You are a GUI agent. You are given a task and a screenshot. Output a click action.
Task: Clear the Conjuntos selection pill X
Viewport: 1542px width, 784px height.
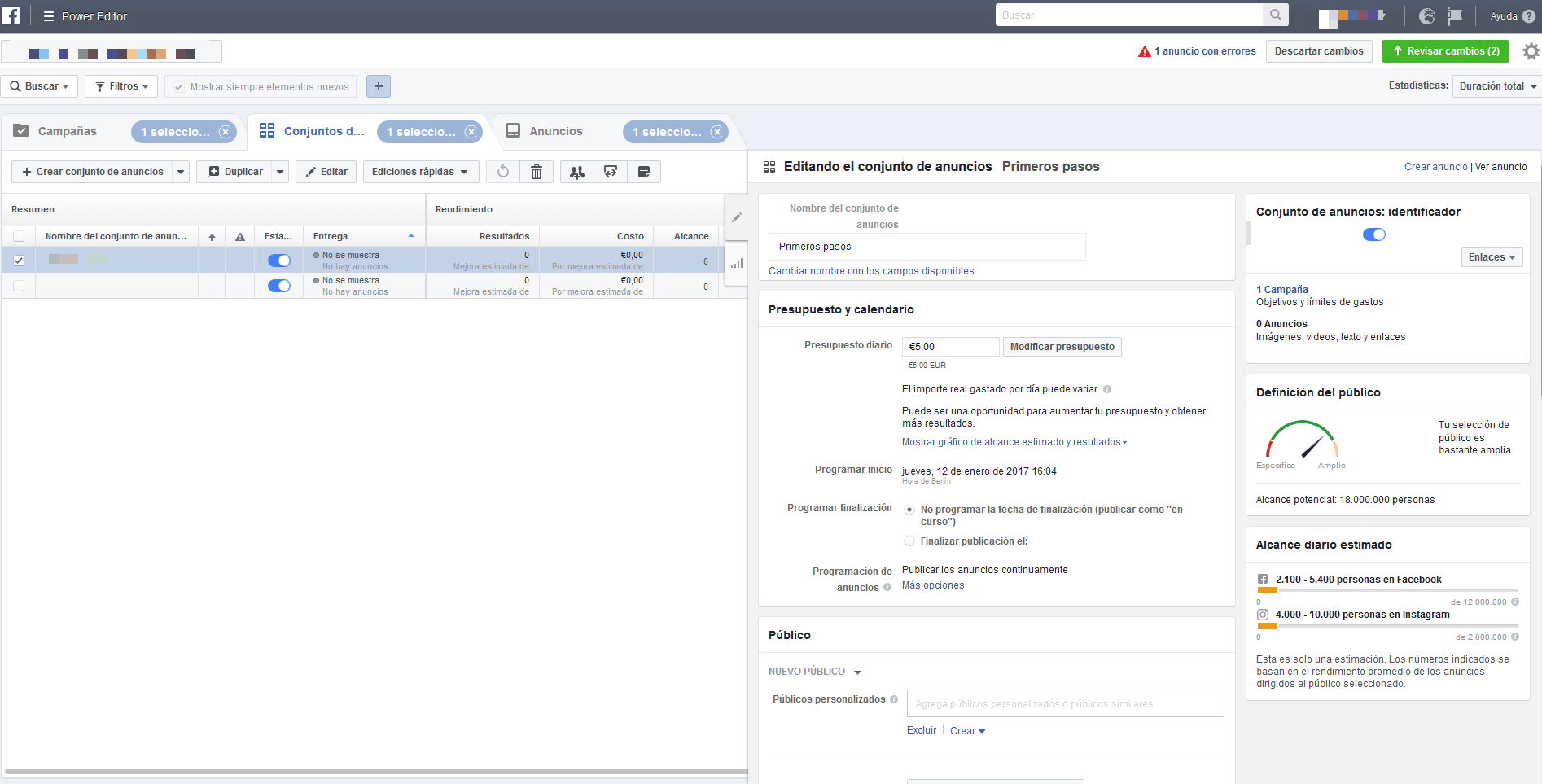click(471, 132)
